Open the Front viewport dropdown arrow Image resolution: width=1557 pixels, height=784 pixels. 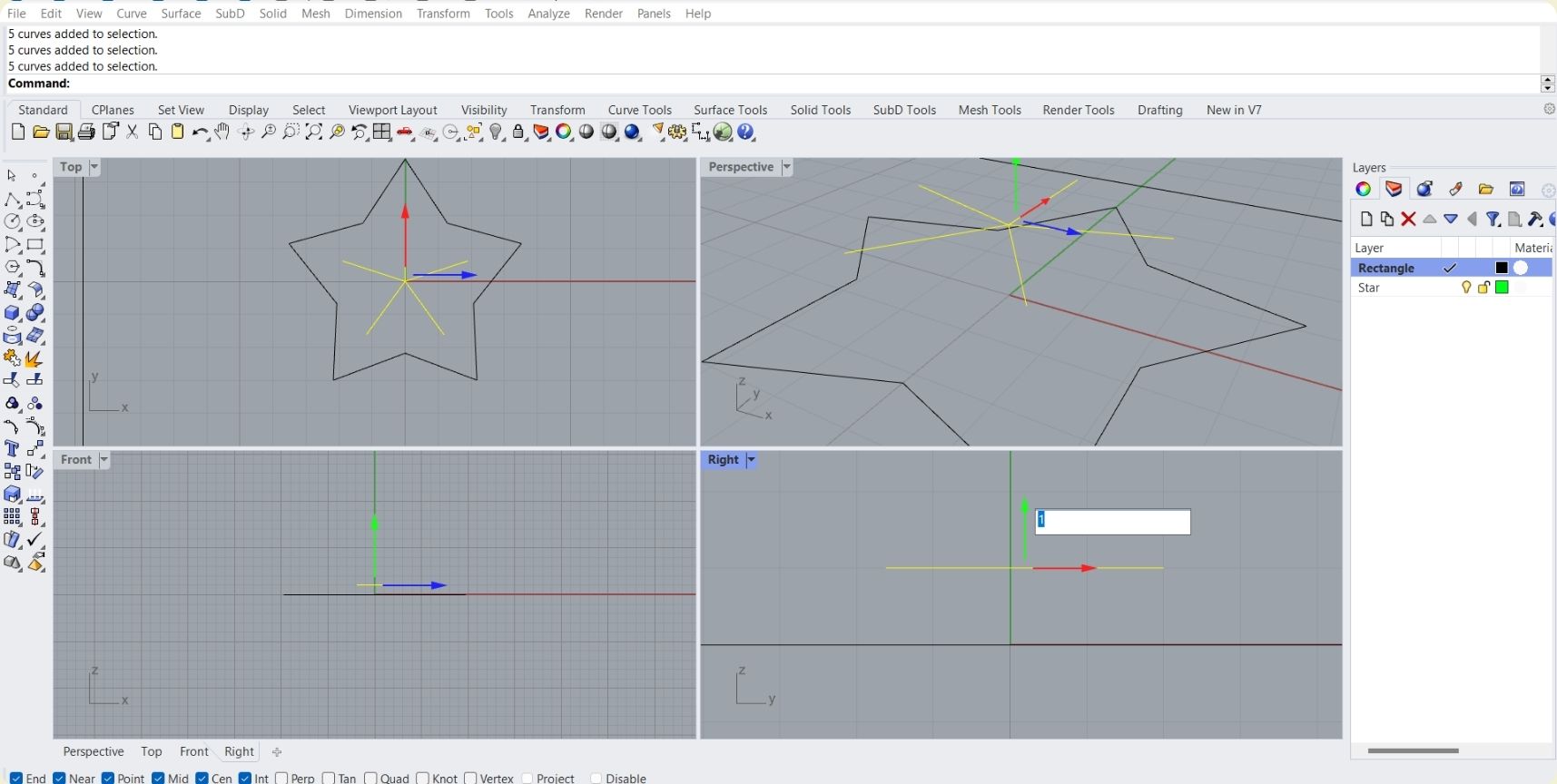pyautogui.click(x=104, y=460)
